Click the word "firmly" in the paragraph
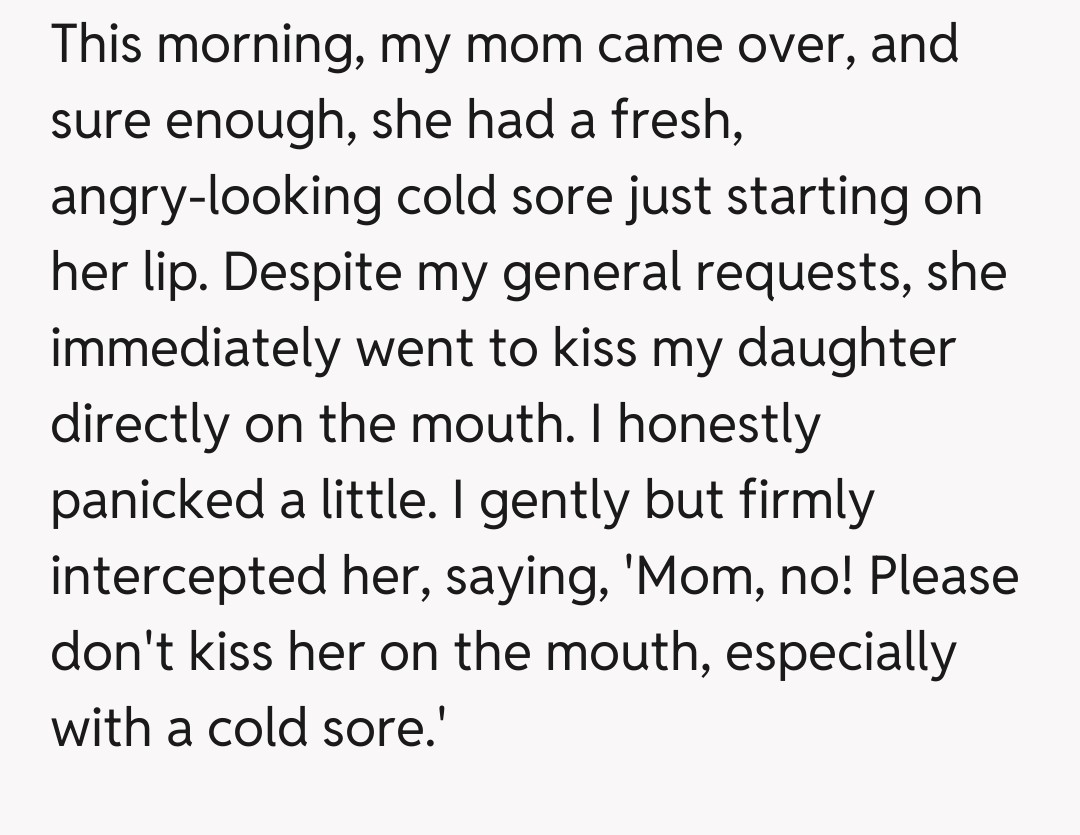This screenshot has height=835, width=1080. coord(803,501)
